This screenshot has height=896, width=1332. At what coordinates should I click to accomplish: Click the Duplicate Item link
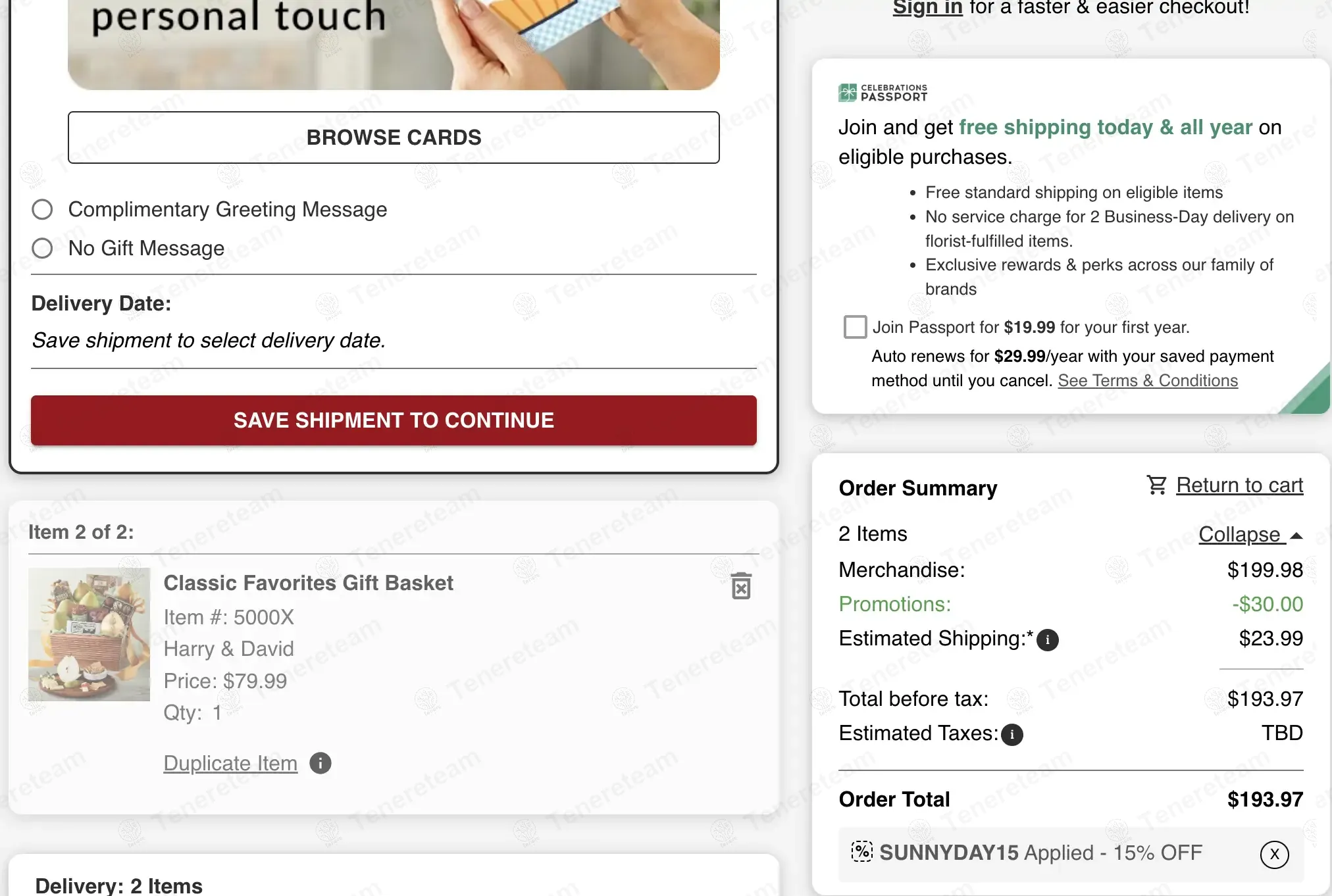(230, 763)
